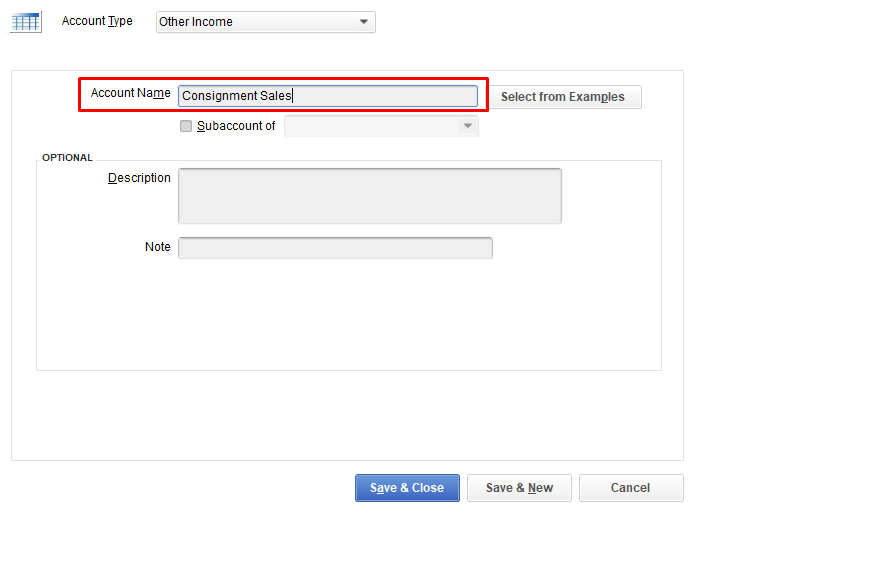Click the Account Name field with Consignment Sales
Screen dimensions: 890x581
pyautogui.click(x=327, y=96)
